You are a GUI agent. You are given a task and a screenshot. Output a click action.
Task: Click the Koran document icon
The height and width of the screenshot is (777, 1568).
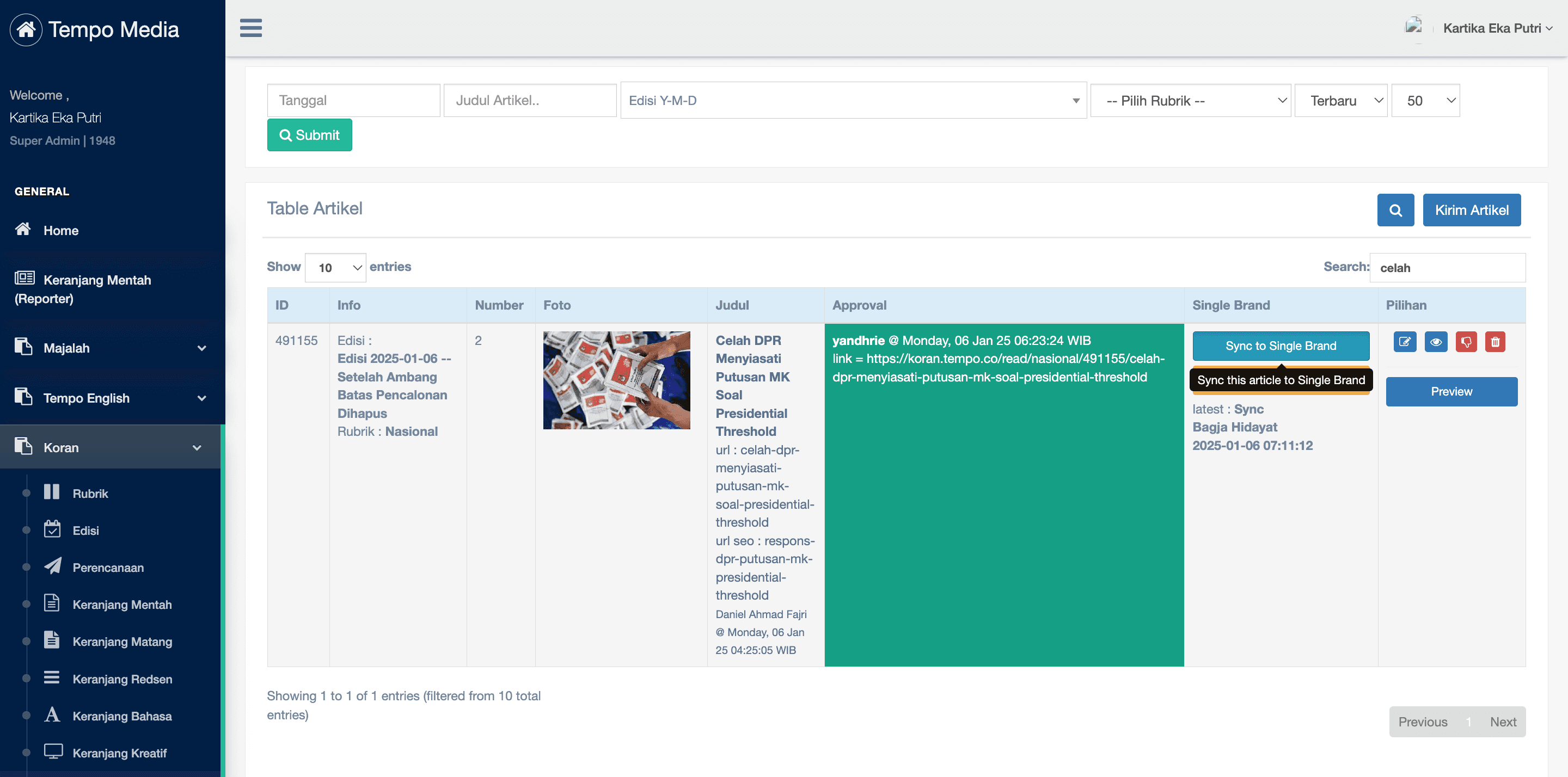[23, 446]
